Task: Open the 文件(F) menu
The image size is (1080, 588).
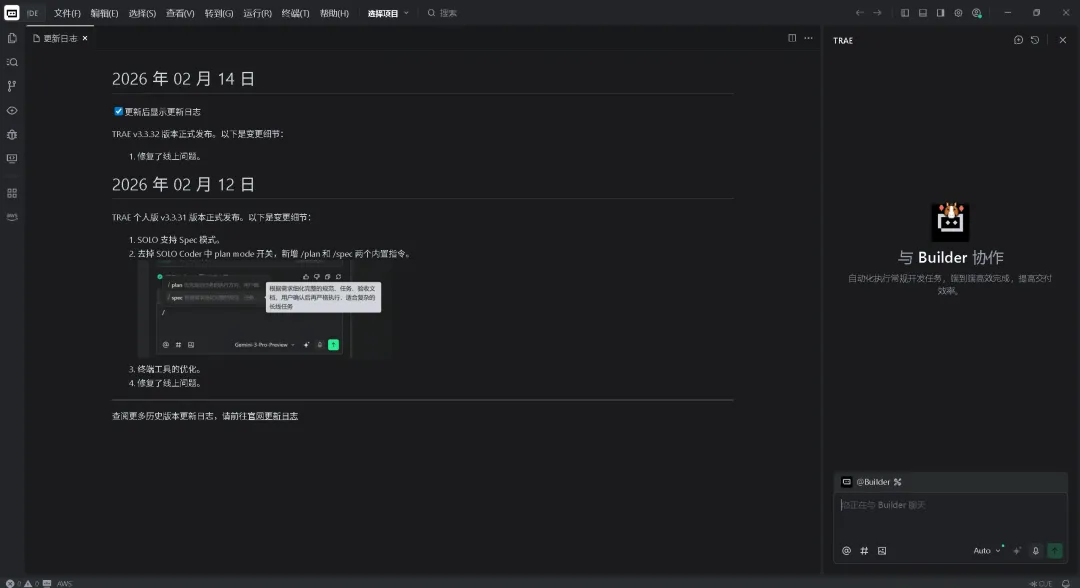Action: coord(67,13)
